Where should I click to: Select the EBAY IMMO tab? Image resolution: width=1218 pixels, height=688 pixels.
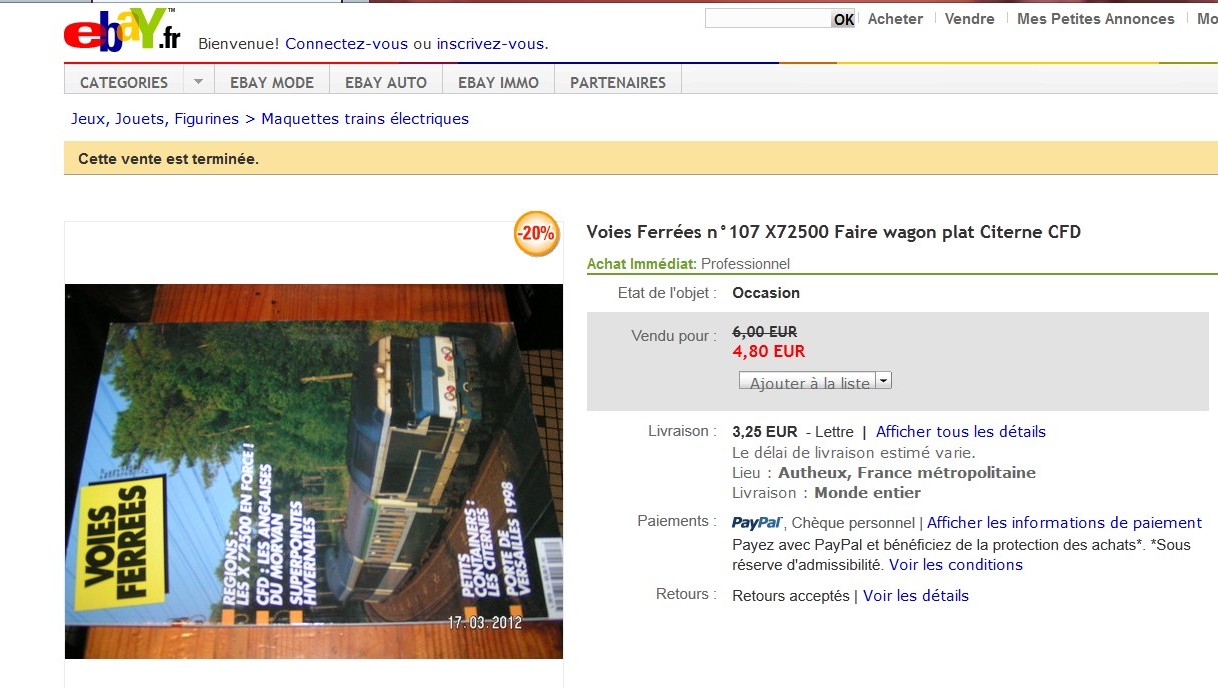point(498,83)
